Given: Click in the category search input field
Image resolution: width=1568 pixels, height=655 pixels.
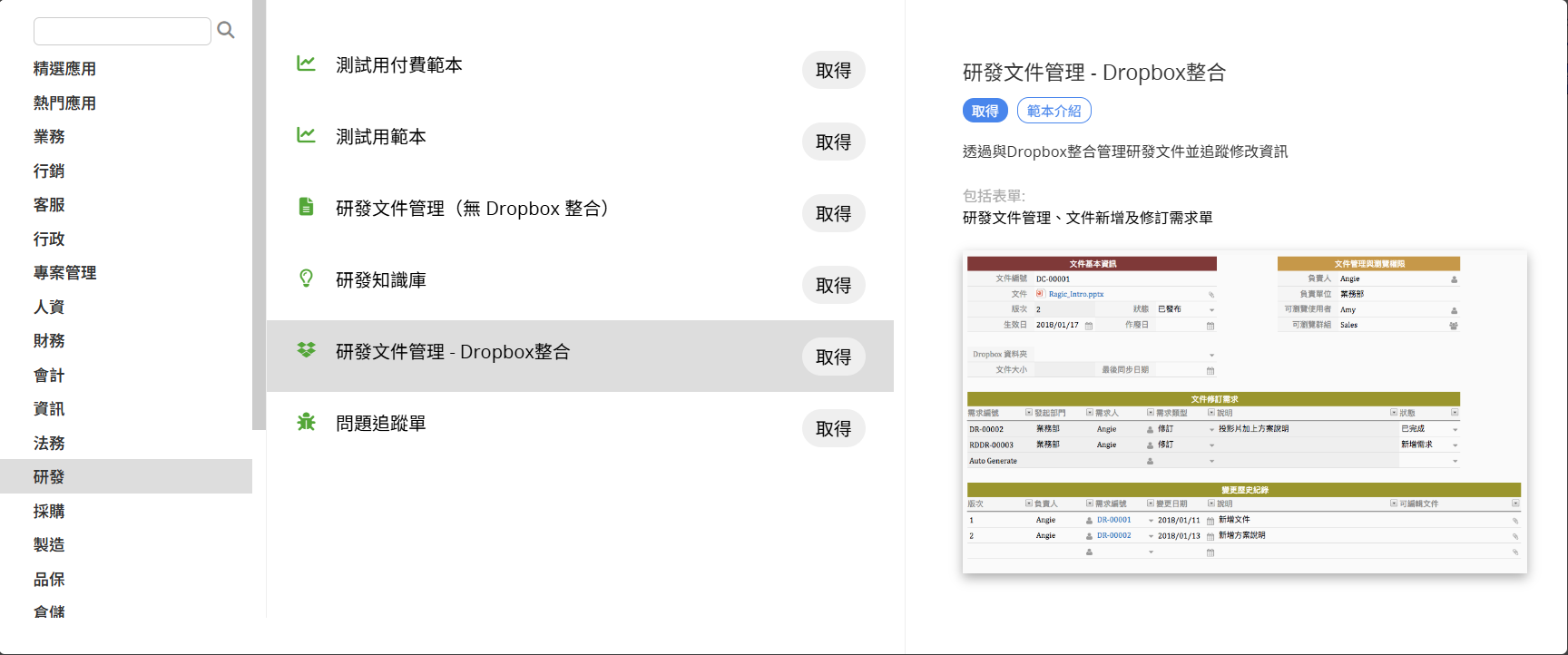Looking at the screenshot, I should pyautogui.click(x=122, y=32).
